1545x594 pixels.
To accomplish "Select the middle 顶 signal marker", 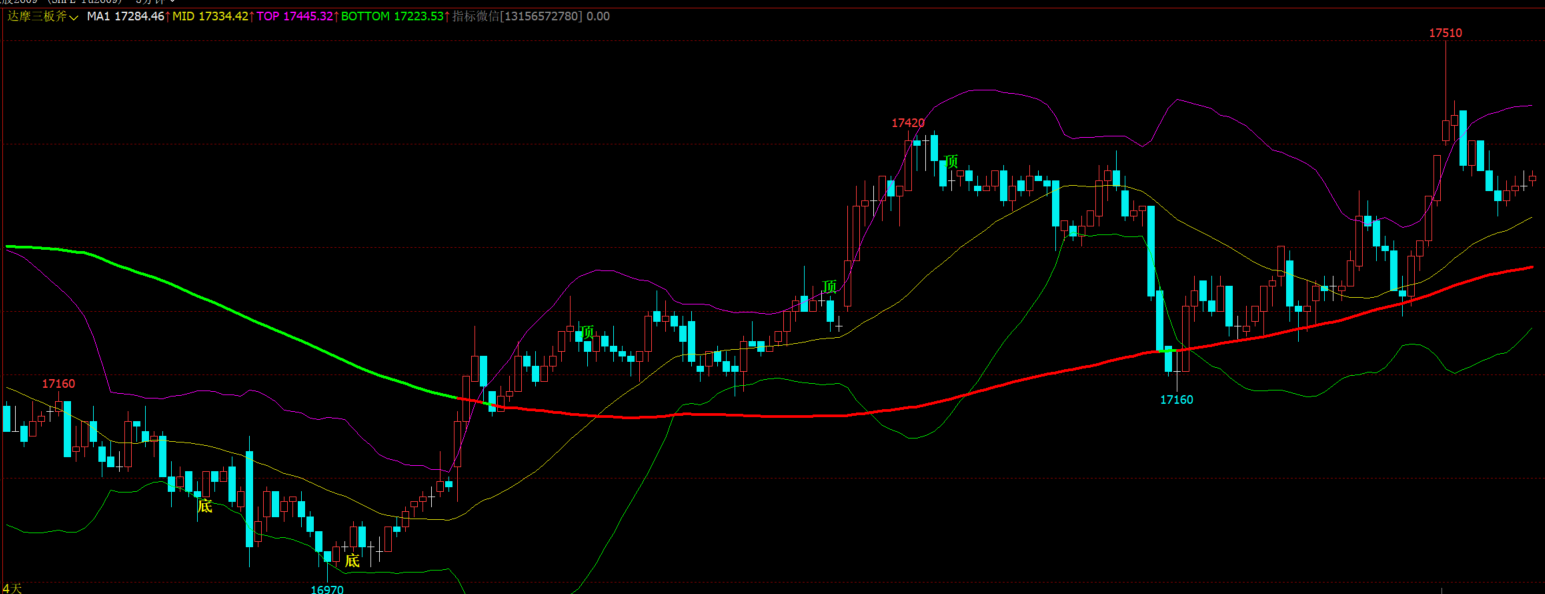I will tap(829, 287).
